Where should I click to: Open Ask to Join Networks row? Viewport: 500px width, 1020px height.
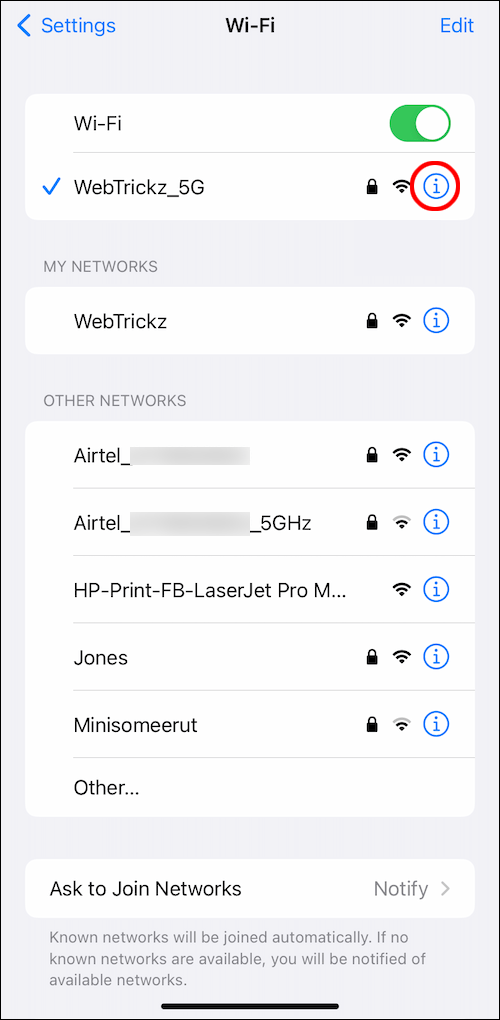point(250,889)
